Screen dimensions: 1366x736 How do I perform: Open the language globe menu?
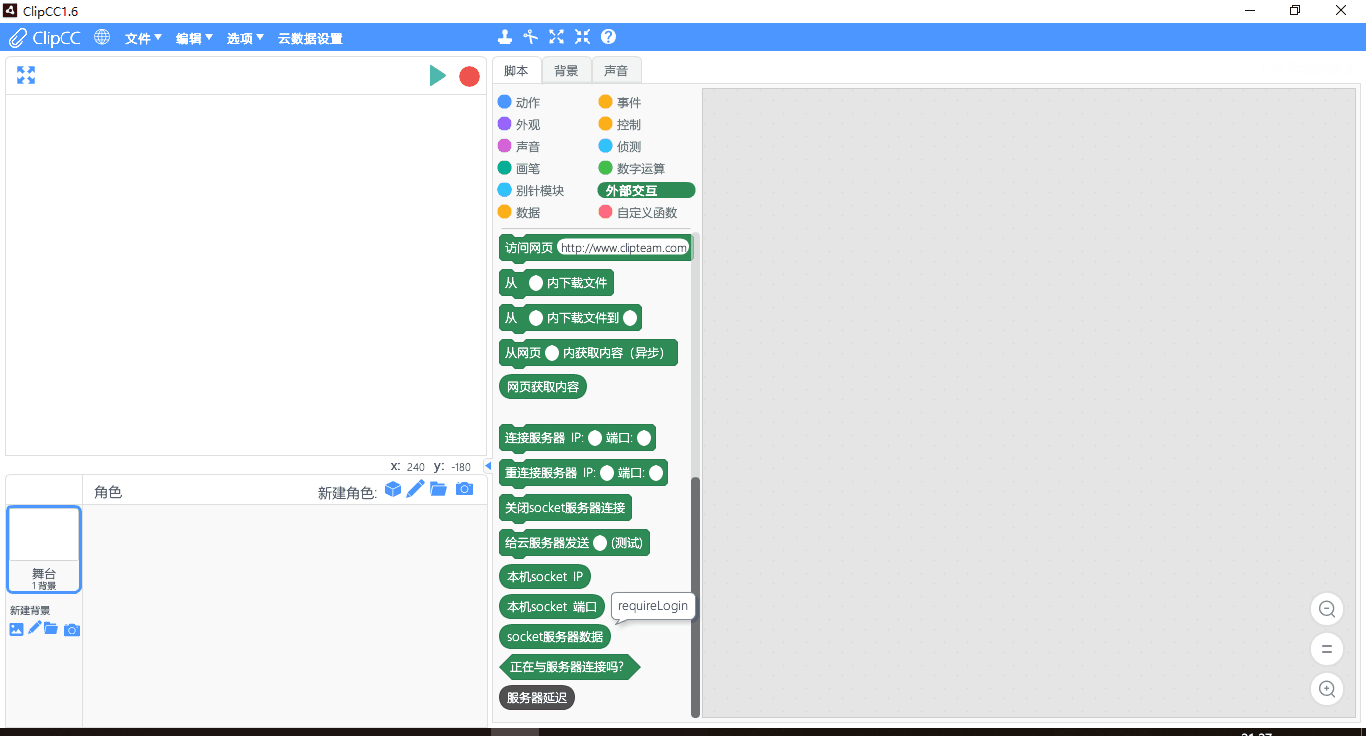click(x=102, y=37)
